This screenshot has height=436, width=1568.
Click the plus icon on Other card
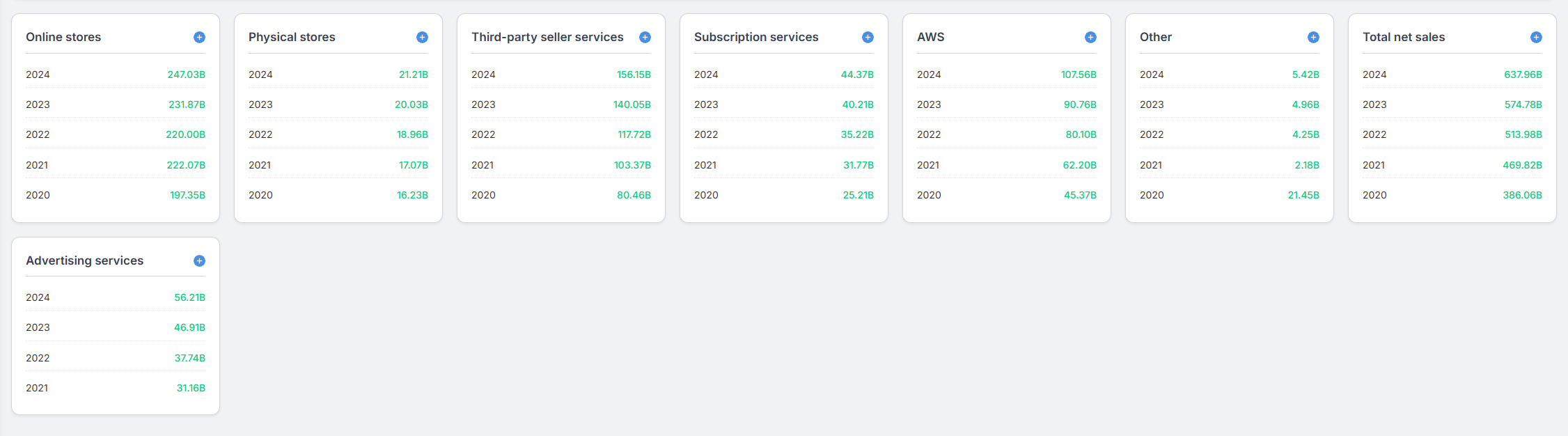pos(1313,37)
